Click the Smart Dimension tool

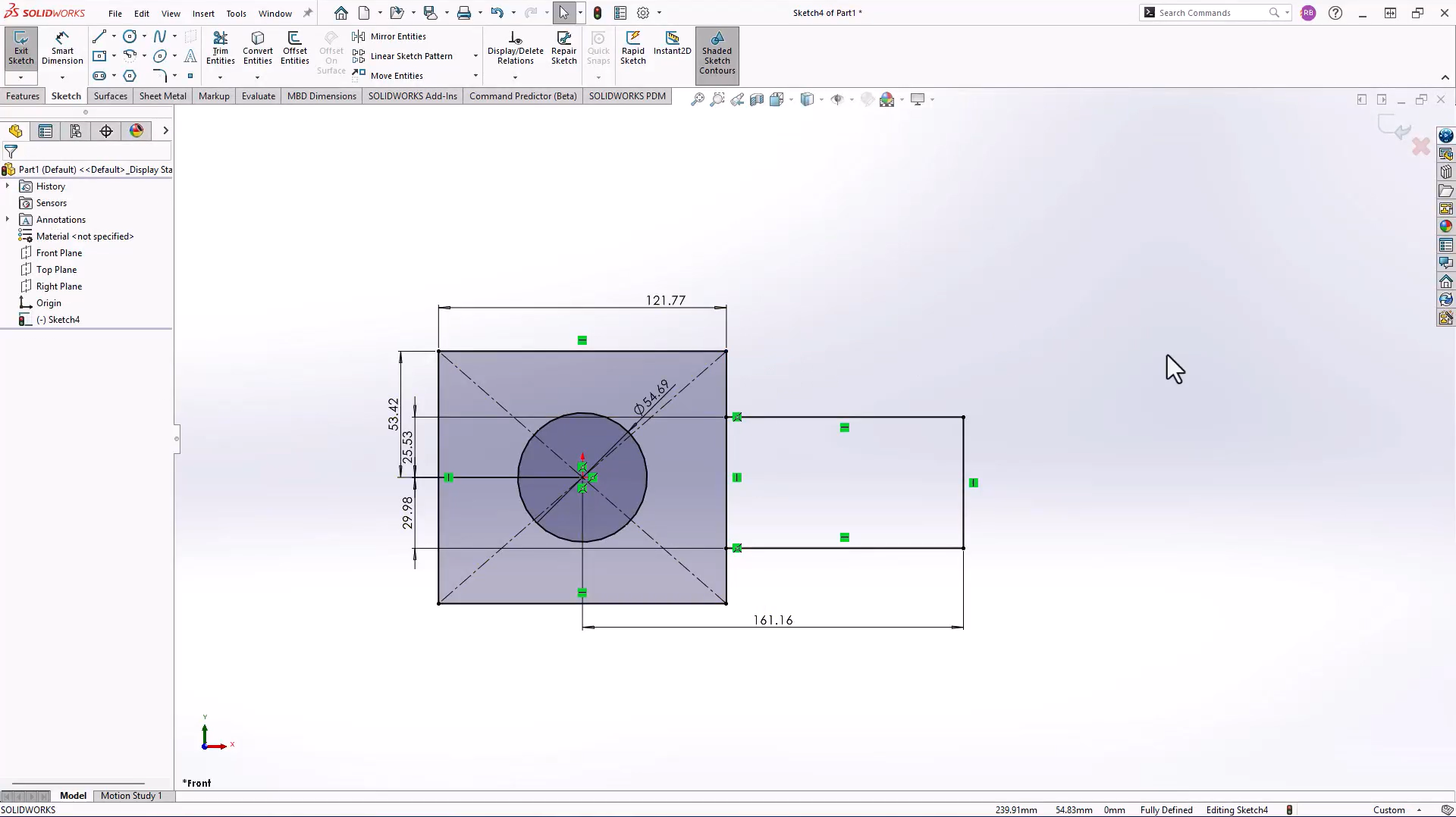(x=62, y=49)
